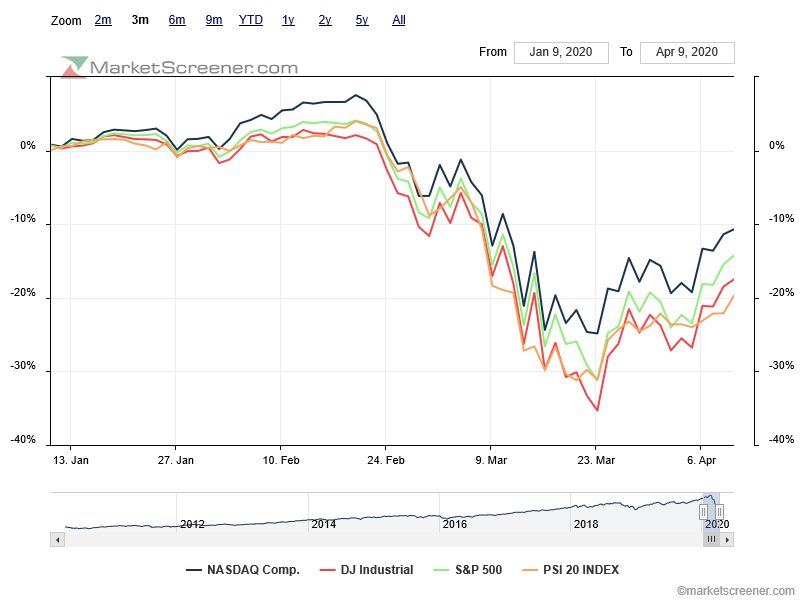Viewport: 805px width, 600px height.
Task: Set zoom to 1y
Action: pyautogui.click(x=288, y=20)
